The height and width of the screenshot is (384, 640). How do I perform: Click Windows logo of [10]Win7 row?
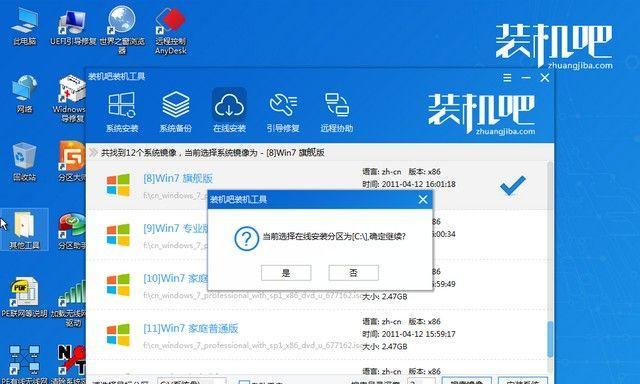coord(118,284)
